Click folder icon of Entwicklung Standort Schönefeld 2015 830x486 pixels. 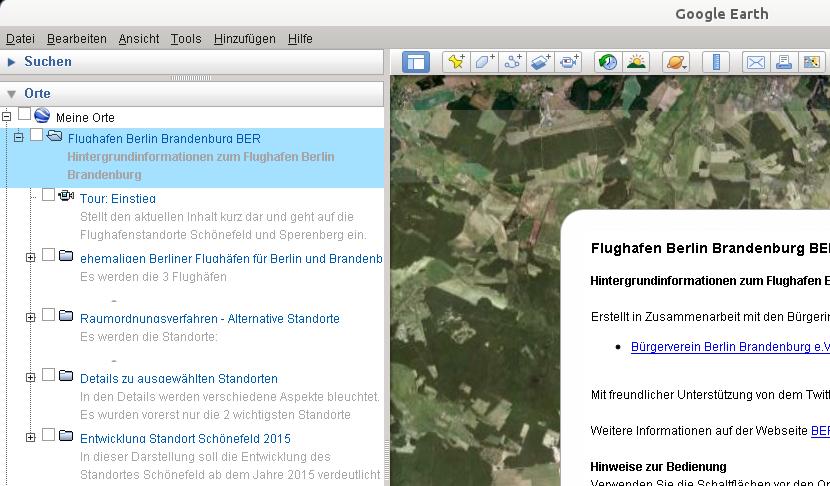coord(66,435)
